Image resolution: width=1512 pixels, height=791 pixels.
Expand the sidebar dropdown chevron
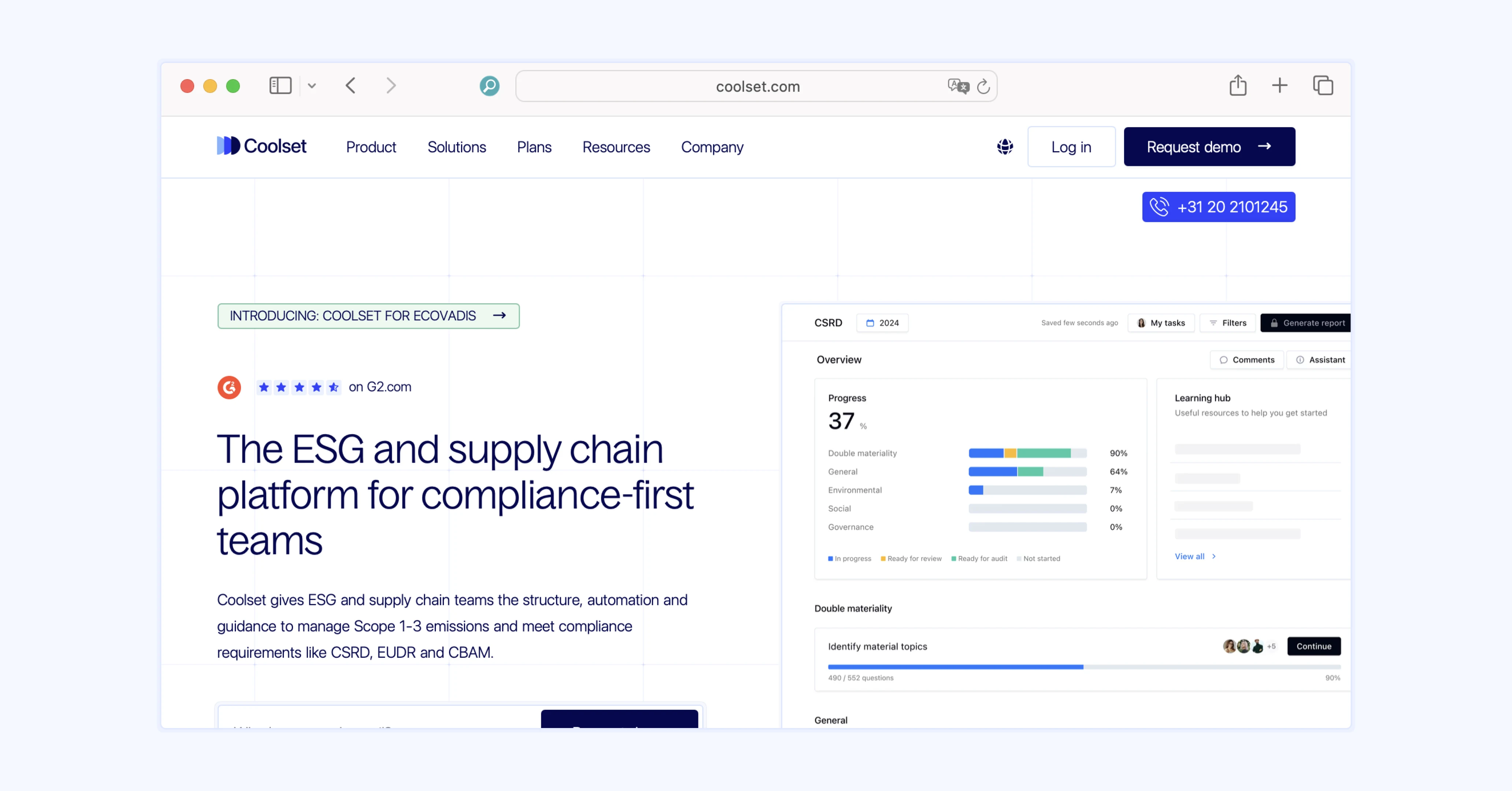(312, 86)
